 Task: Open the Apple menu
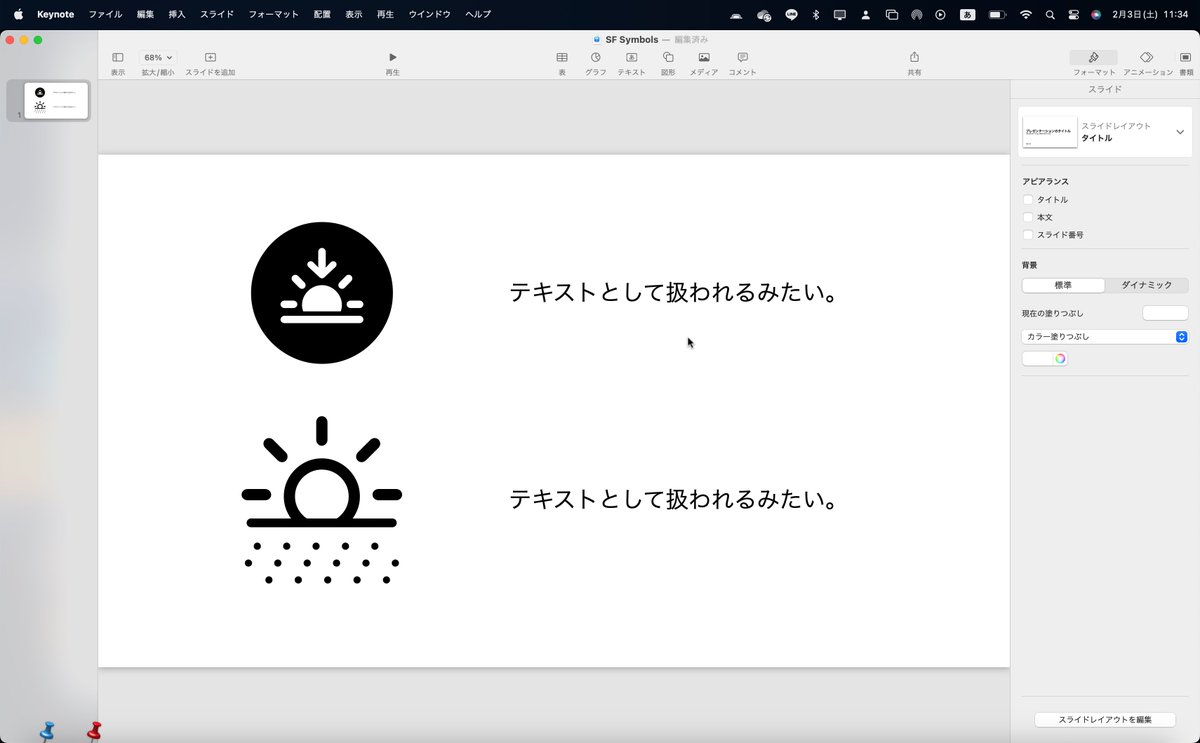18,15
